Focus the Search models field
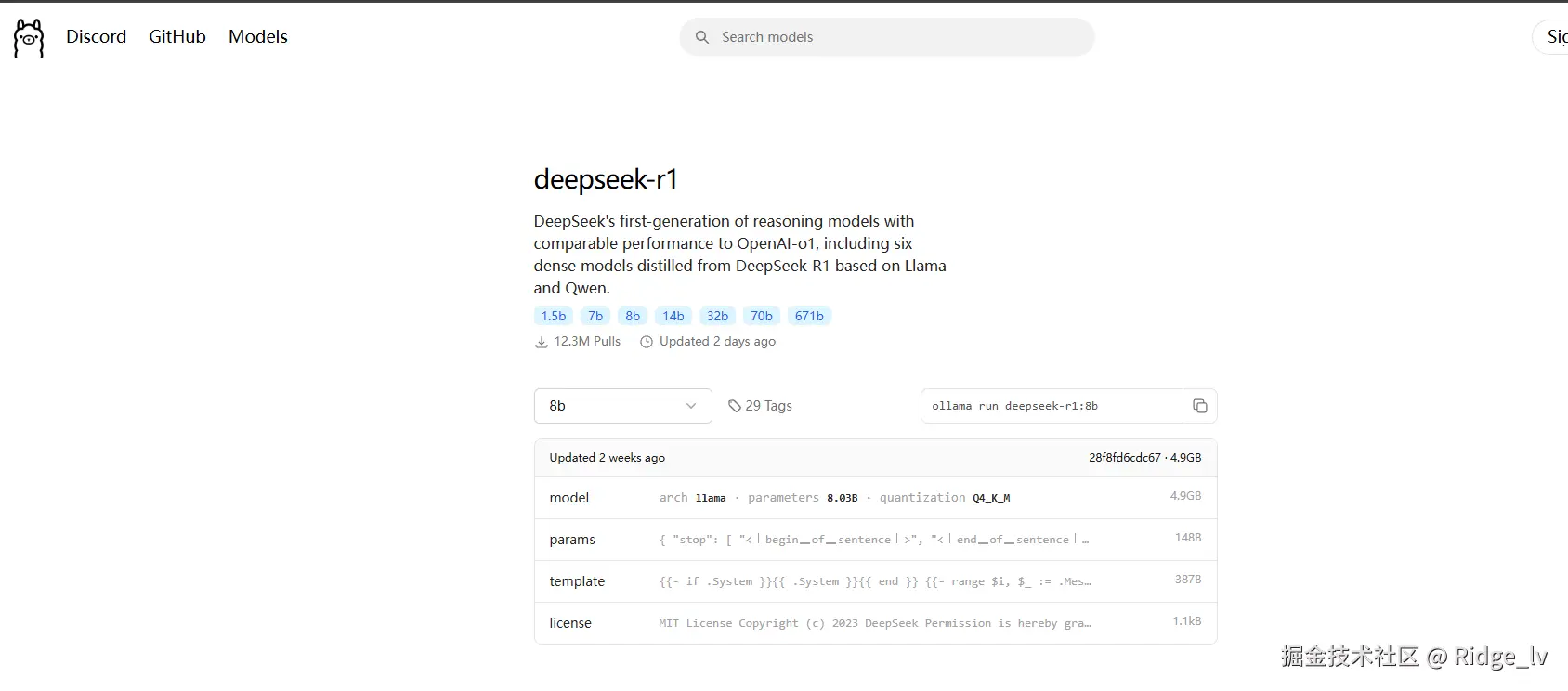Image resolution: width=1568 pixels, height=691 pixels. (x=887, y=37)
